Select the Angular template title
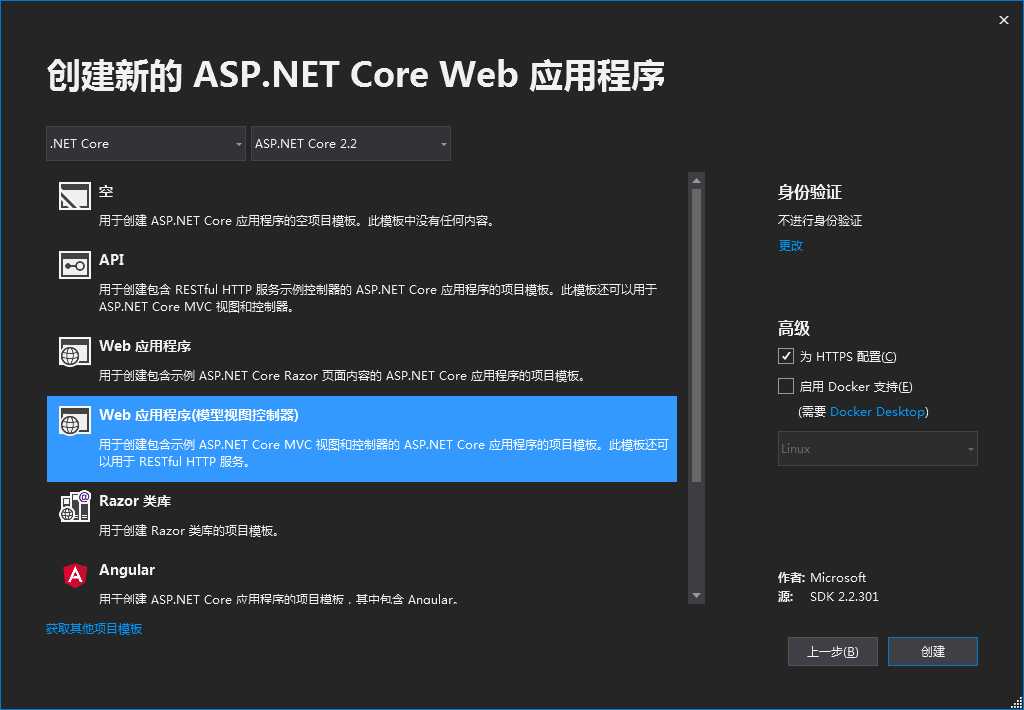 pyautogui.click(x=127, y=570)
